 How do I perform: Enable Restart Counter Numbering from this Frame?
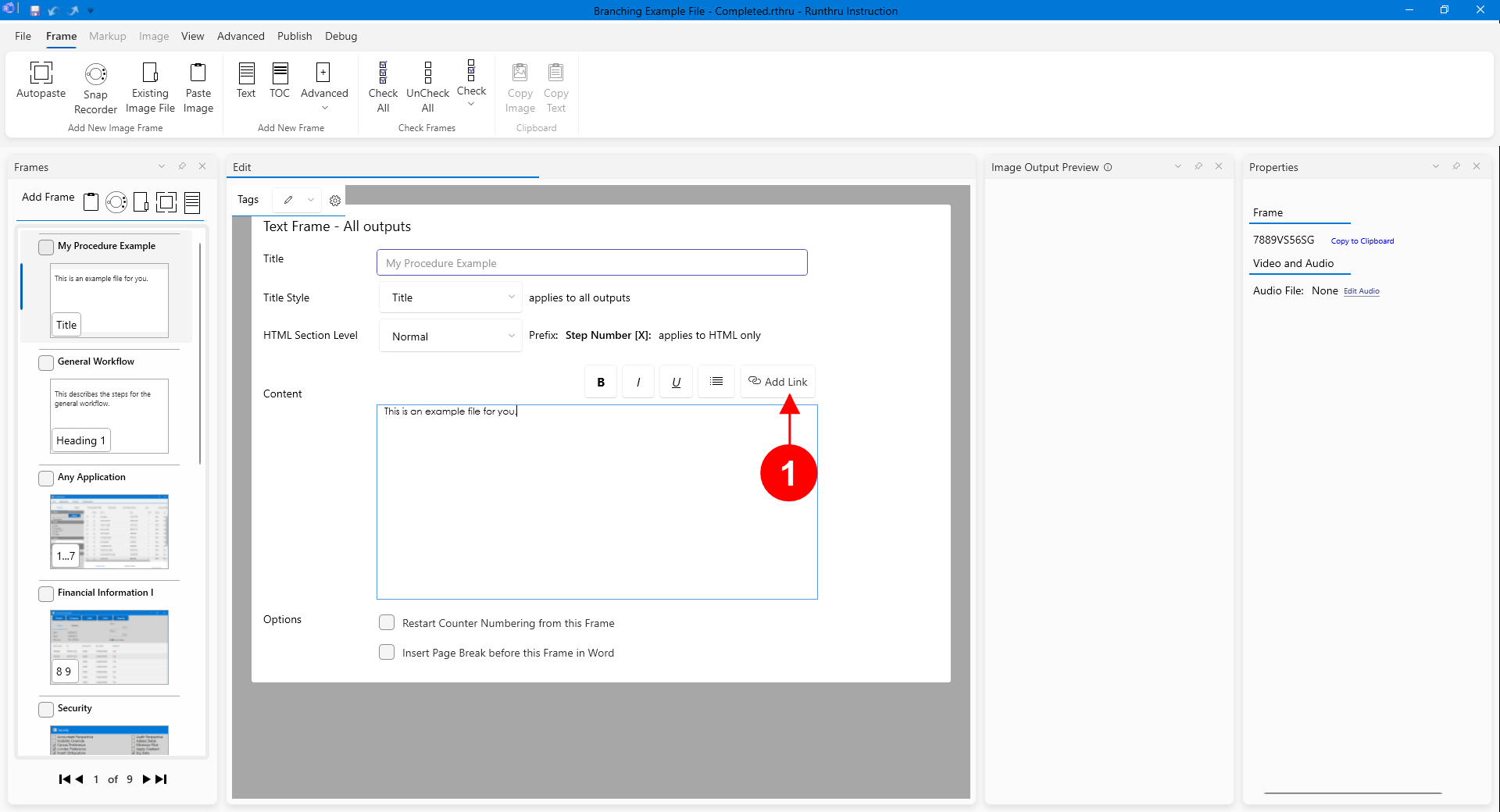(x=387, y=623)
